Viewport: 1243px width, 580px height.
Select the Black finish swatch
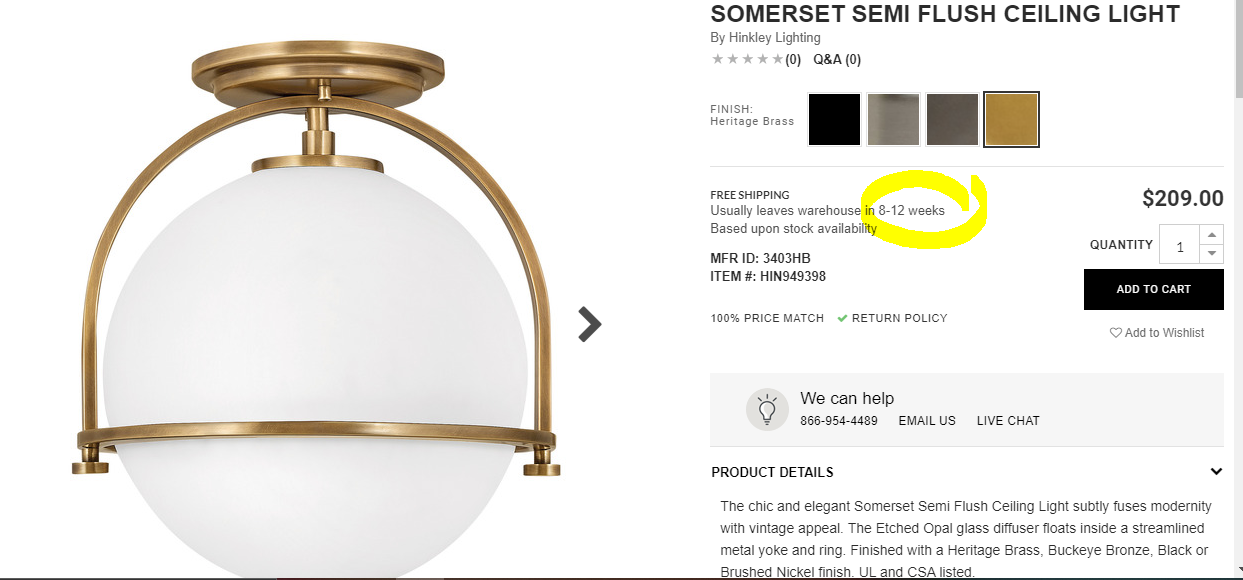coord(835,120)
